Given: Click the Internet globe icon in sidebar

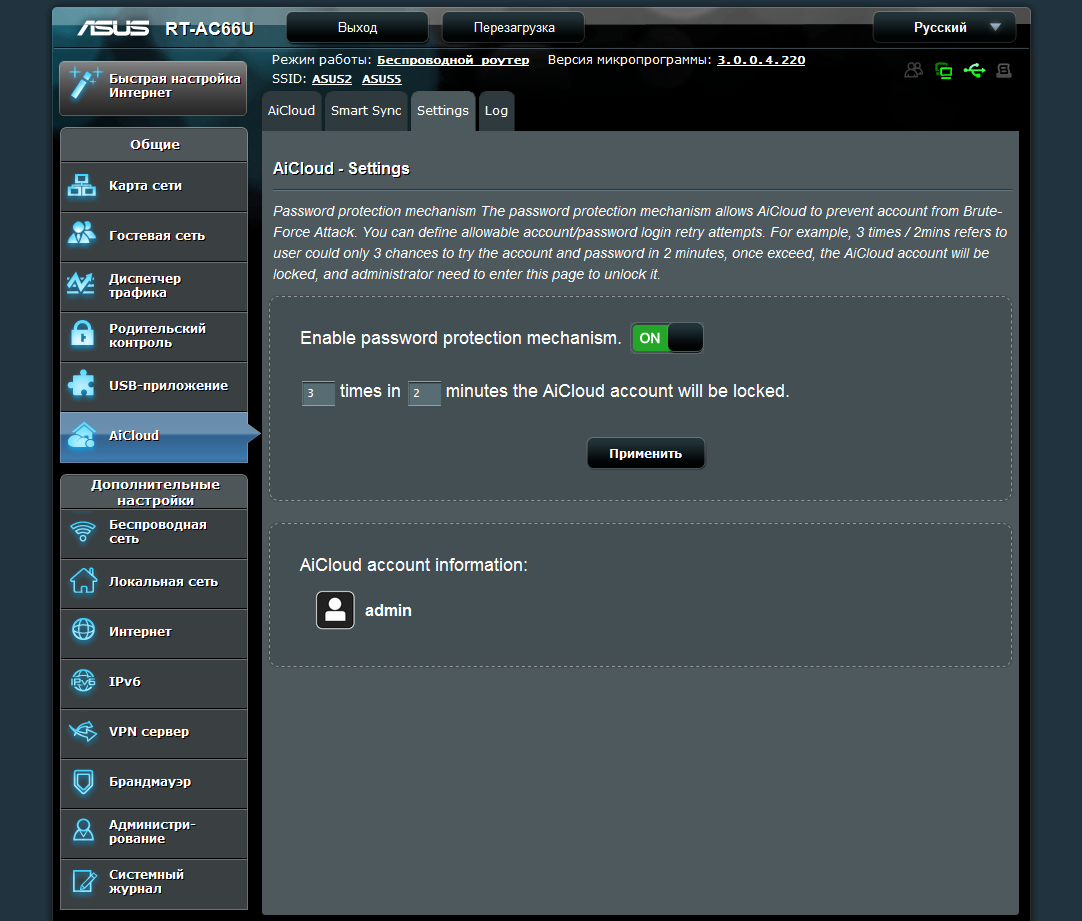Looking at the screenshot, I should pos(83,630).
